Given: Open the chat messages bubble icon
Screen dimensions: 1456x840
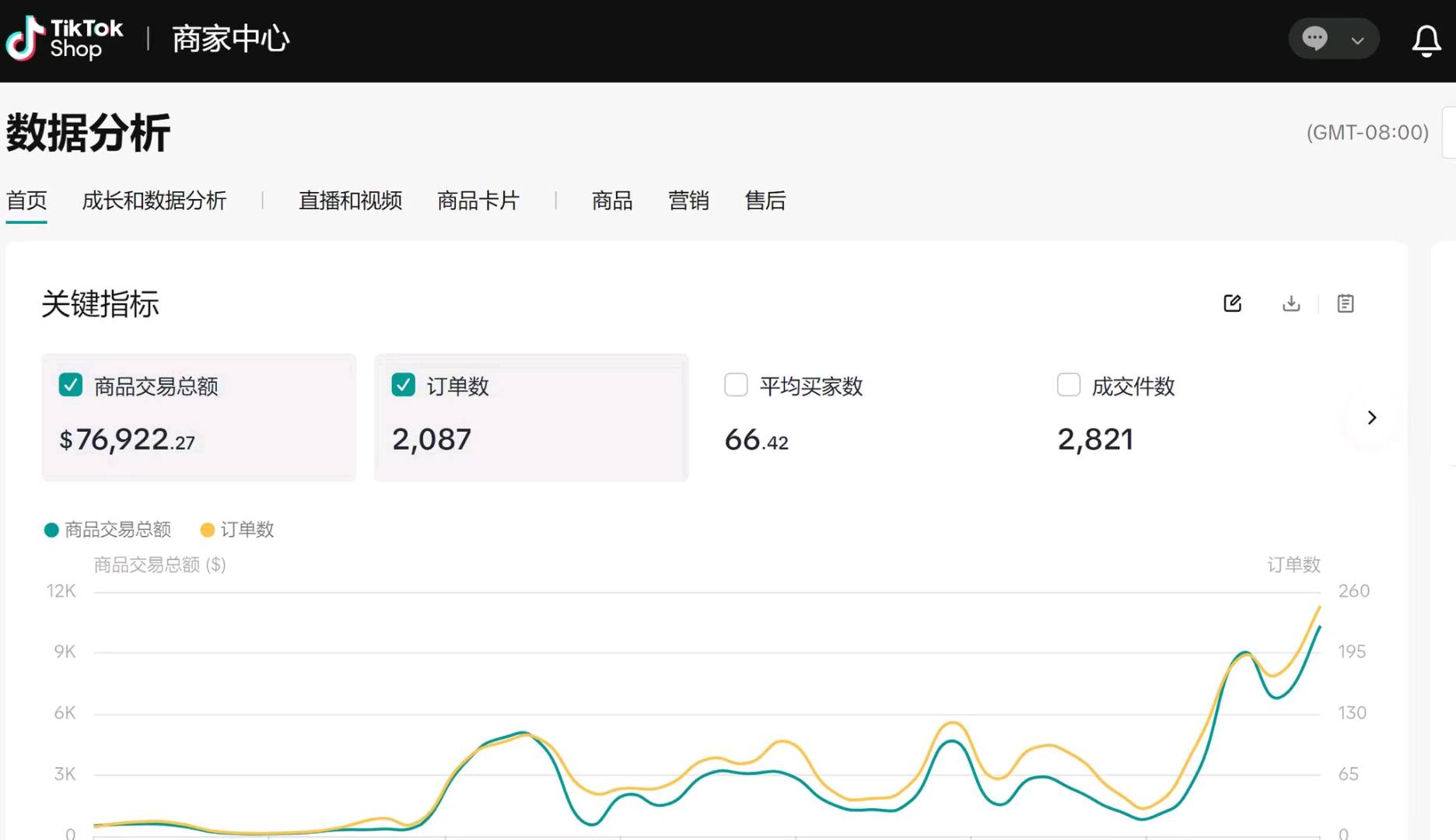Looking at the screenshot, I should click(x=1314, y=39).
